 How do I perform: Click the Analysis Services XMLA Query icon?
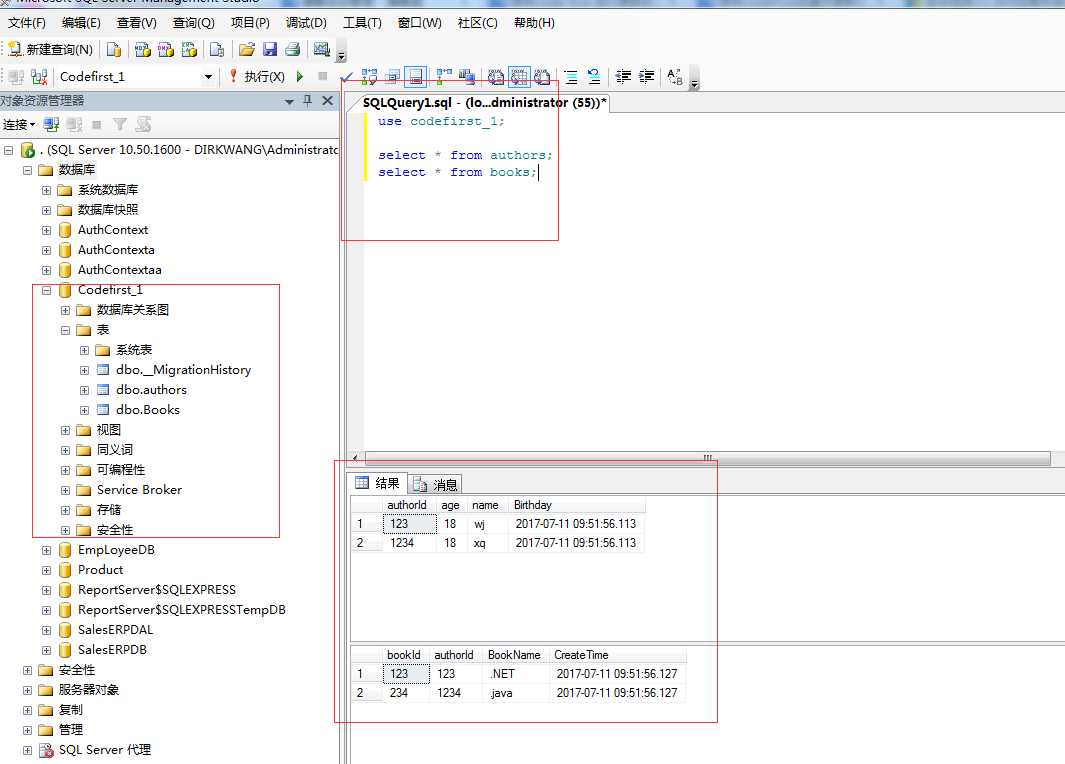(x=189, y=49)
